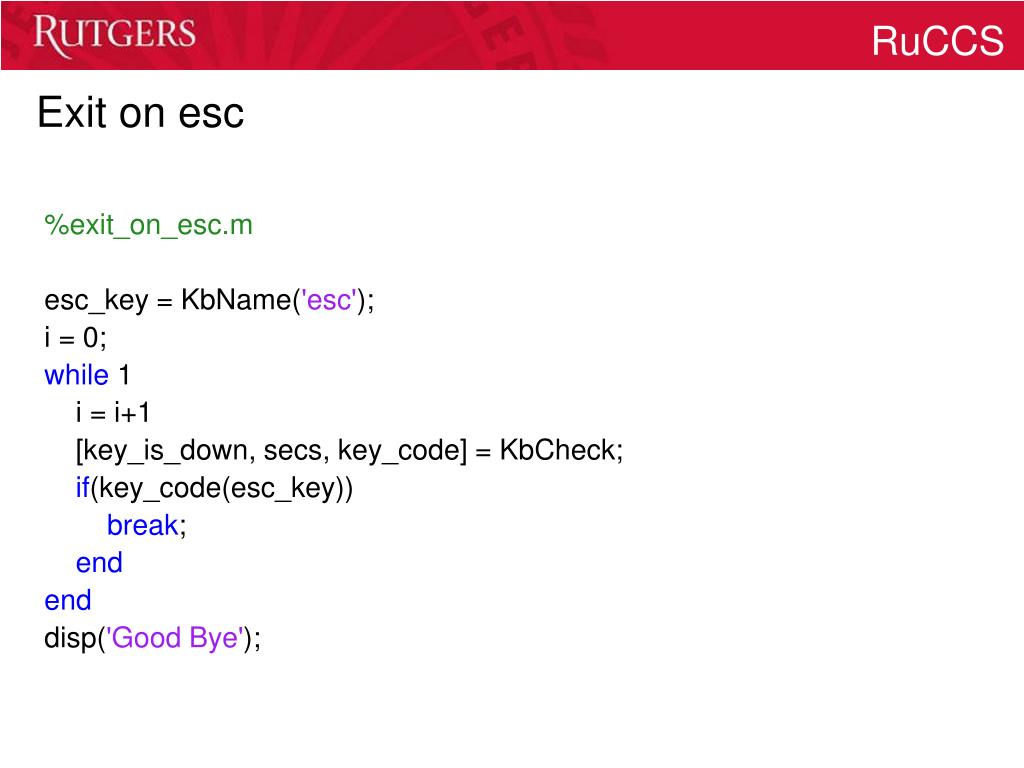Click the blue 'if' keyword
Viewport: 1024px width, 768px height.
pos(82,488)
